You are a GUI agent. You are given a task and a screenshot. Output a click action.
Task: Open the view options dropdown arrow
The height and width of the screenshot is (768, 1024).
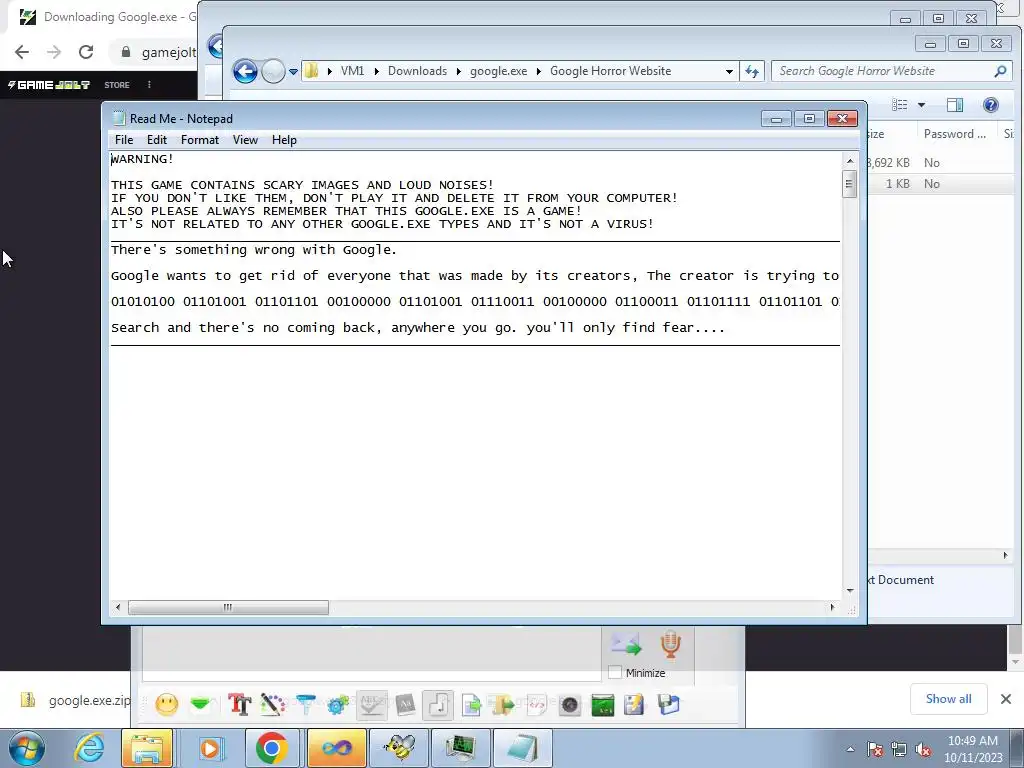tap(921, 105)
